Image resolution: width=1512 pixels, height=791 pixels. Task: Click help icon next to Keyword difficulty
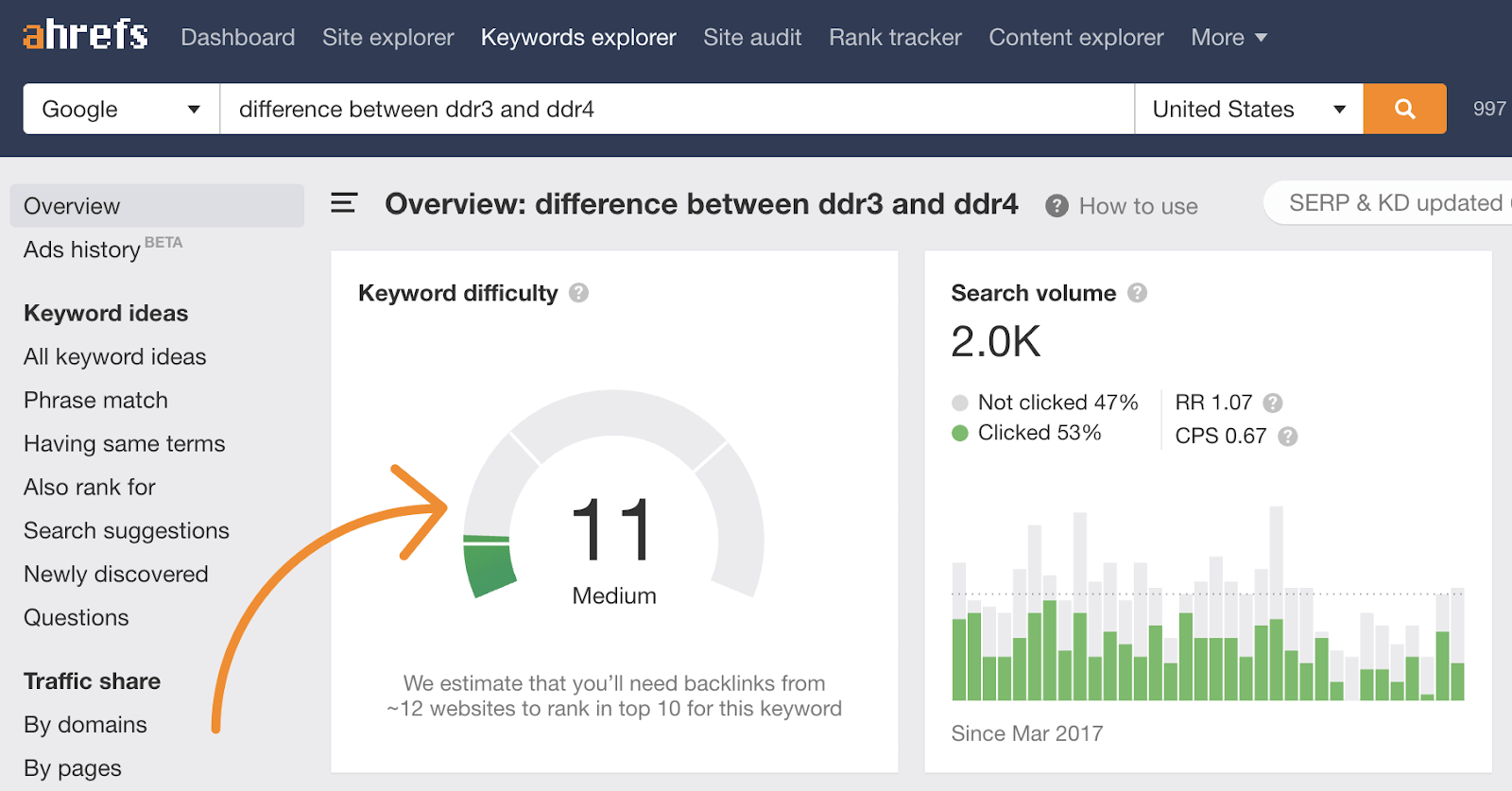[x=578, y=293]
